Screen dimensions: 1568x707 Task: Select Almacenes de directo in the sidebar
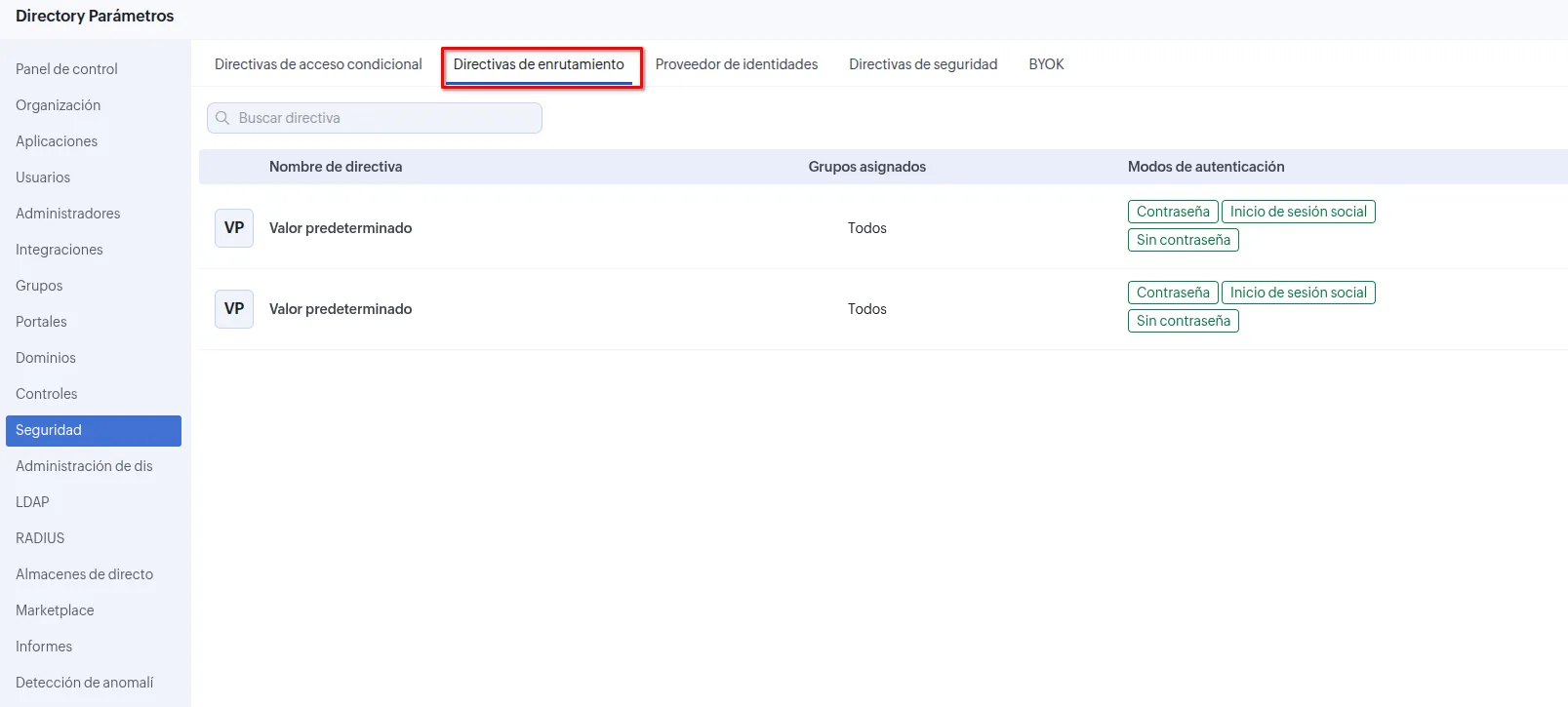84,574
